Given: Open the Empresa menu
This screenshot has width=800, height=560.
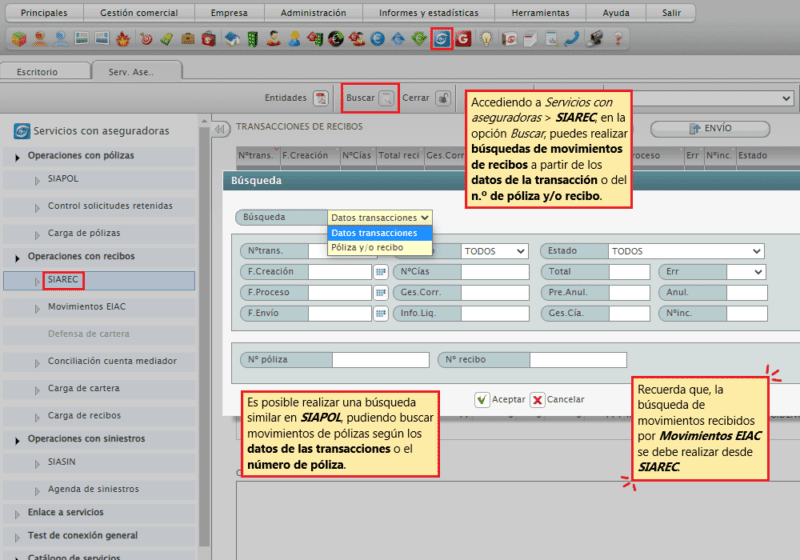Looking at the screenshot, I should tap(229, 13).
